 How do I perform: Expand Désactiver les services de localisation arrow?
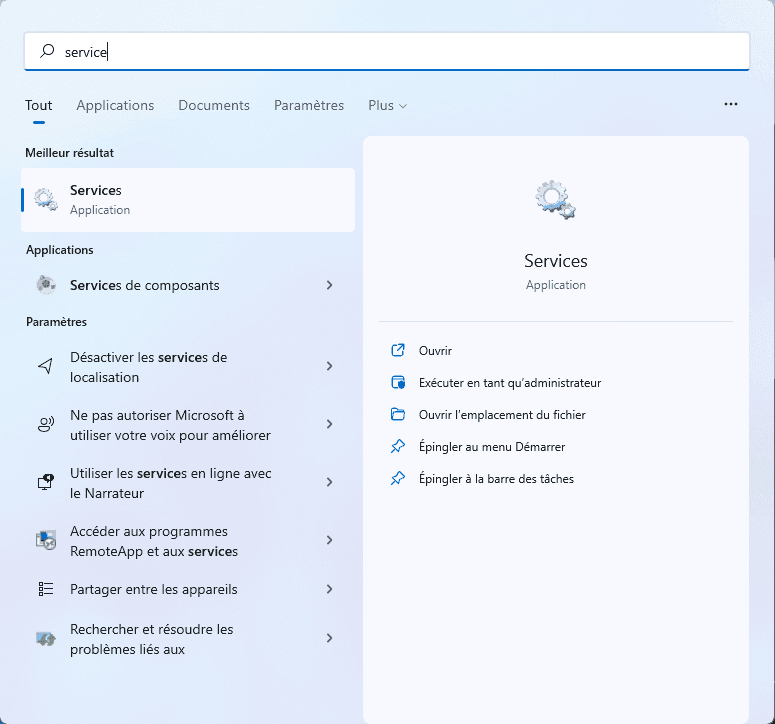329,367
